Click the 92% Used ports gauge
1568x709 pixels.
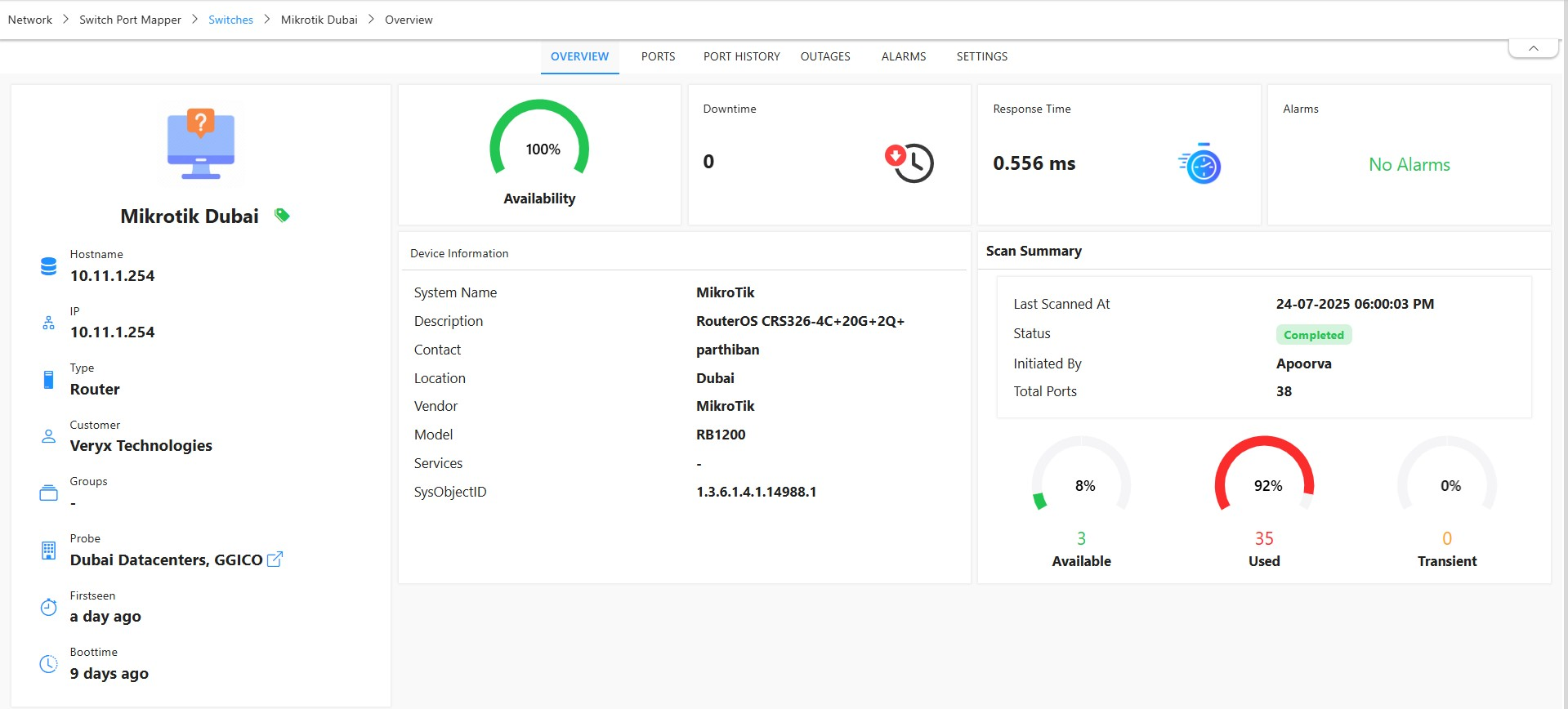[1264, 482]
